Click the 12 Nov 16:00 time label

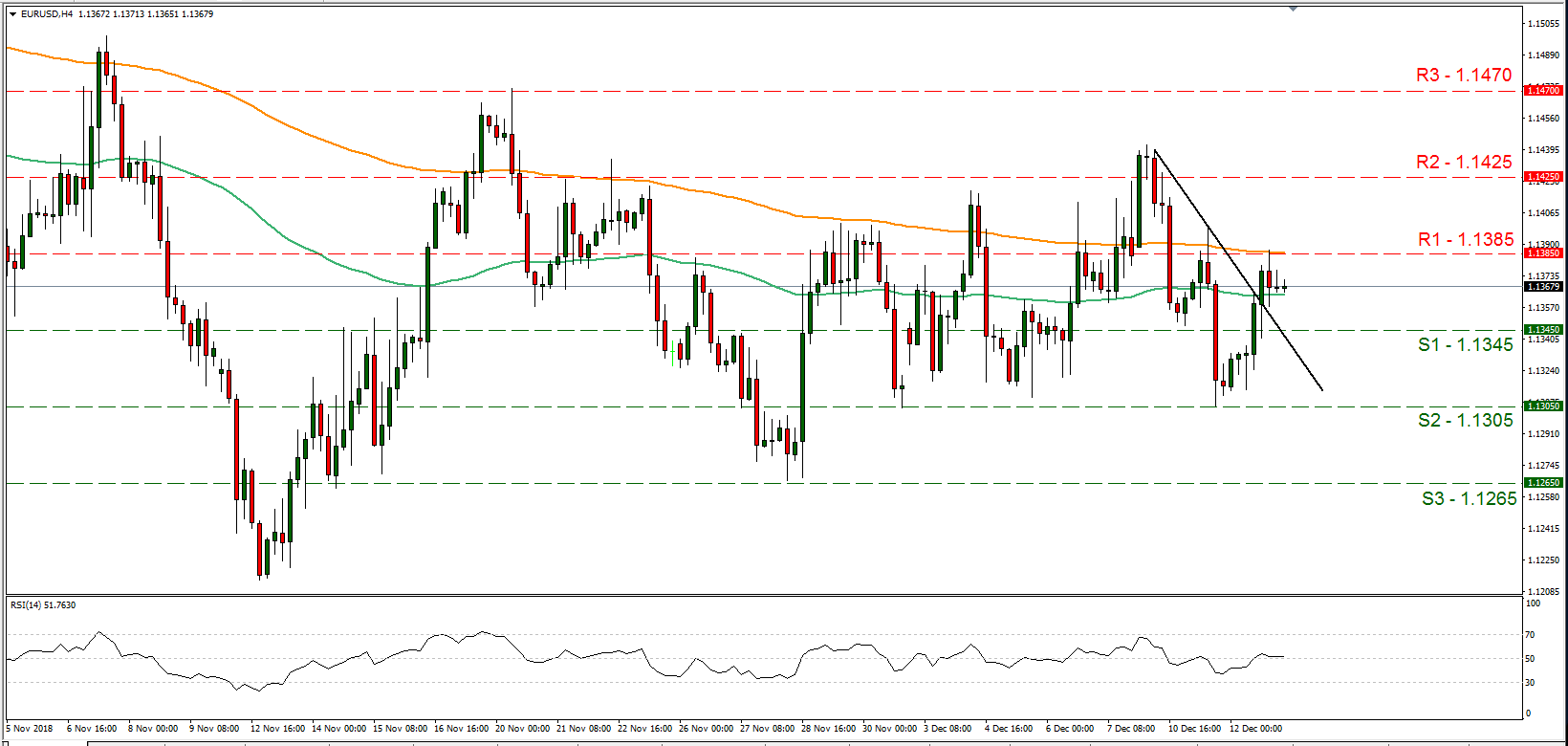277,729
